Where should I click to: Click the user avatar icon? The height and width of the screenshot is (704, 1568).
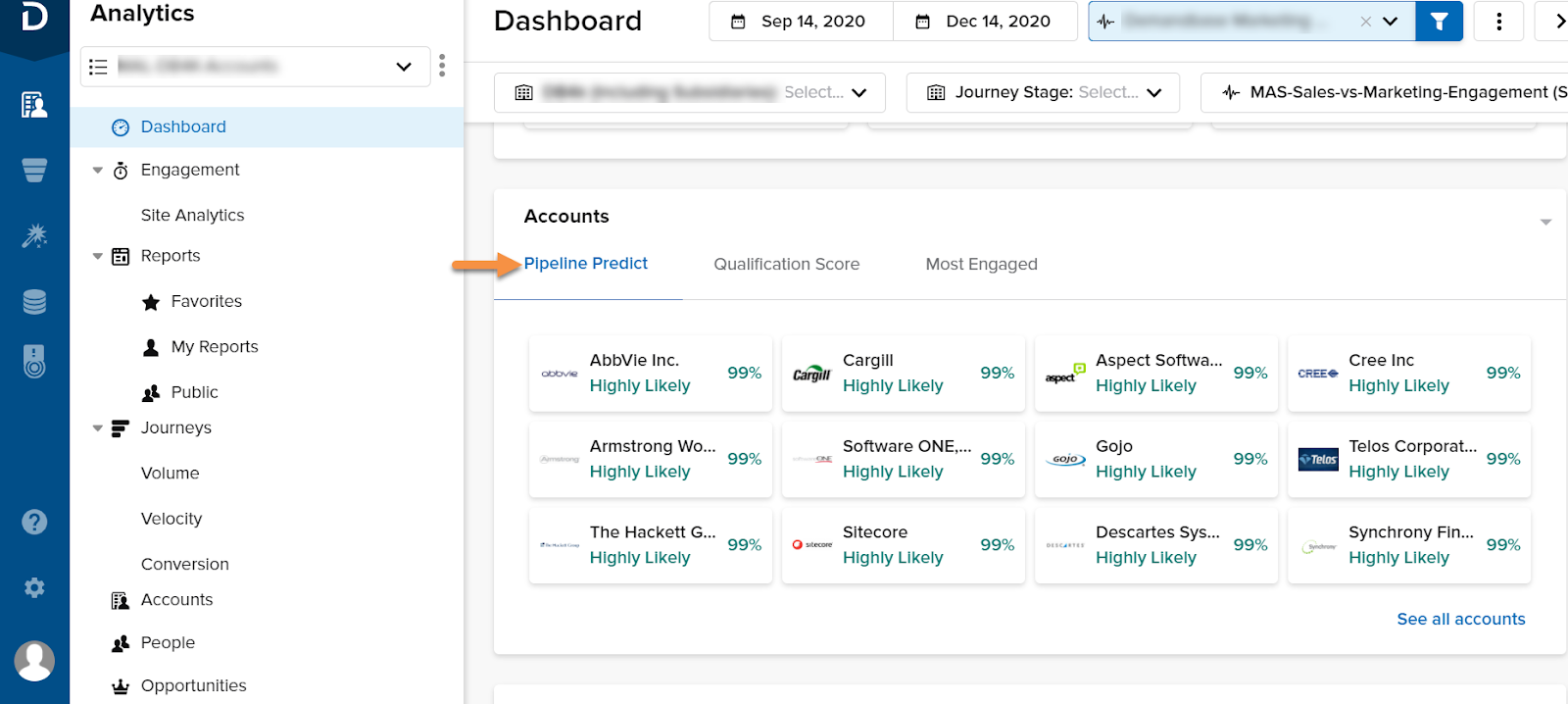[34, 661]
